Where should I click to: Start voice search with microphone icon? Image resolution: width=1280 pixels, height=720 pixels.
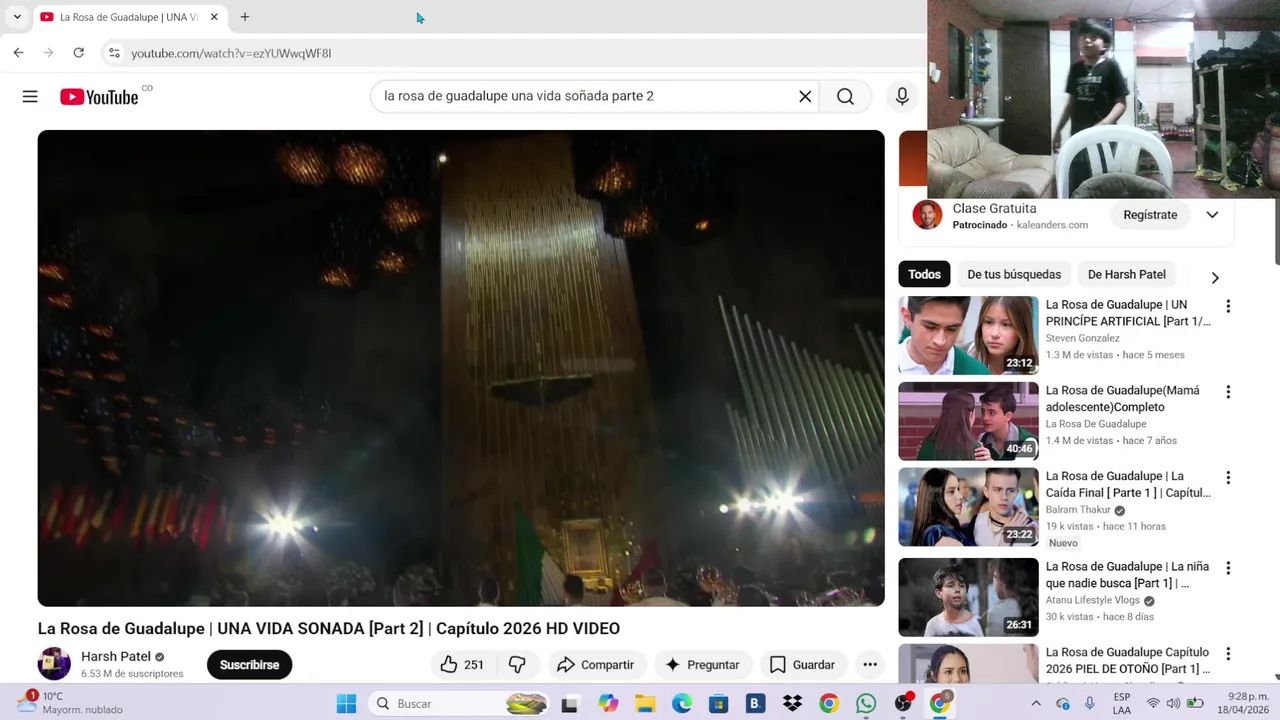pyautogui.click(x=902, y=96)
